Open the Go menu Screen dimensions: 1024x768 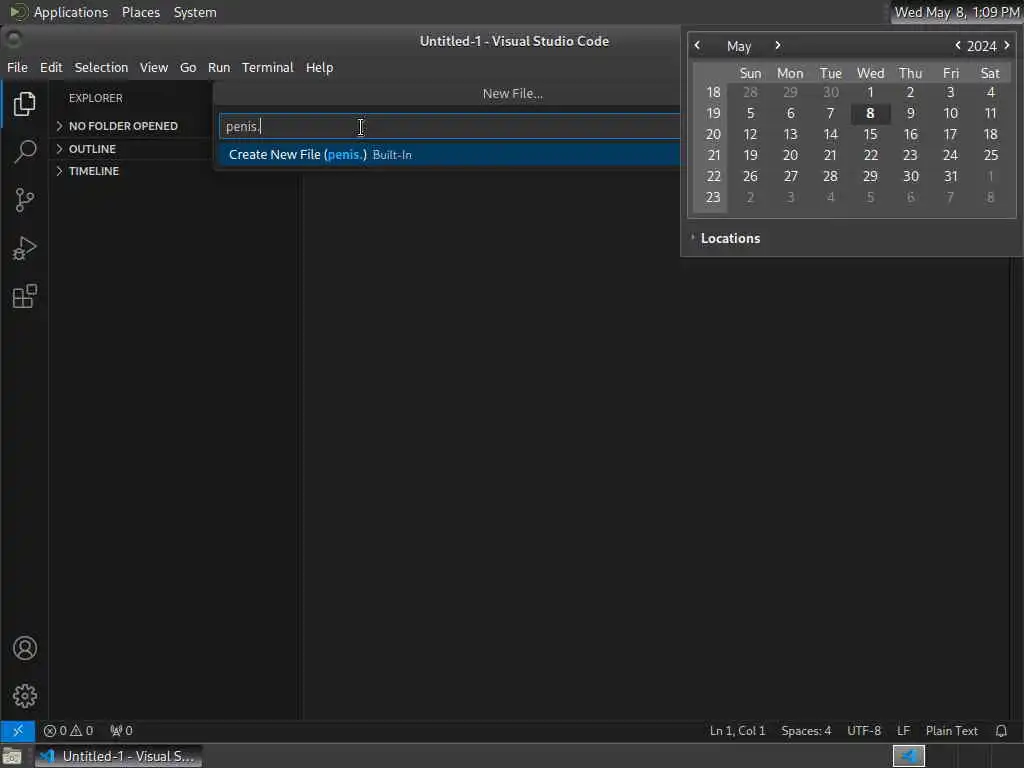point(188,67)
